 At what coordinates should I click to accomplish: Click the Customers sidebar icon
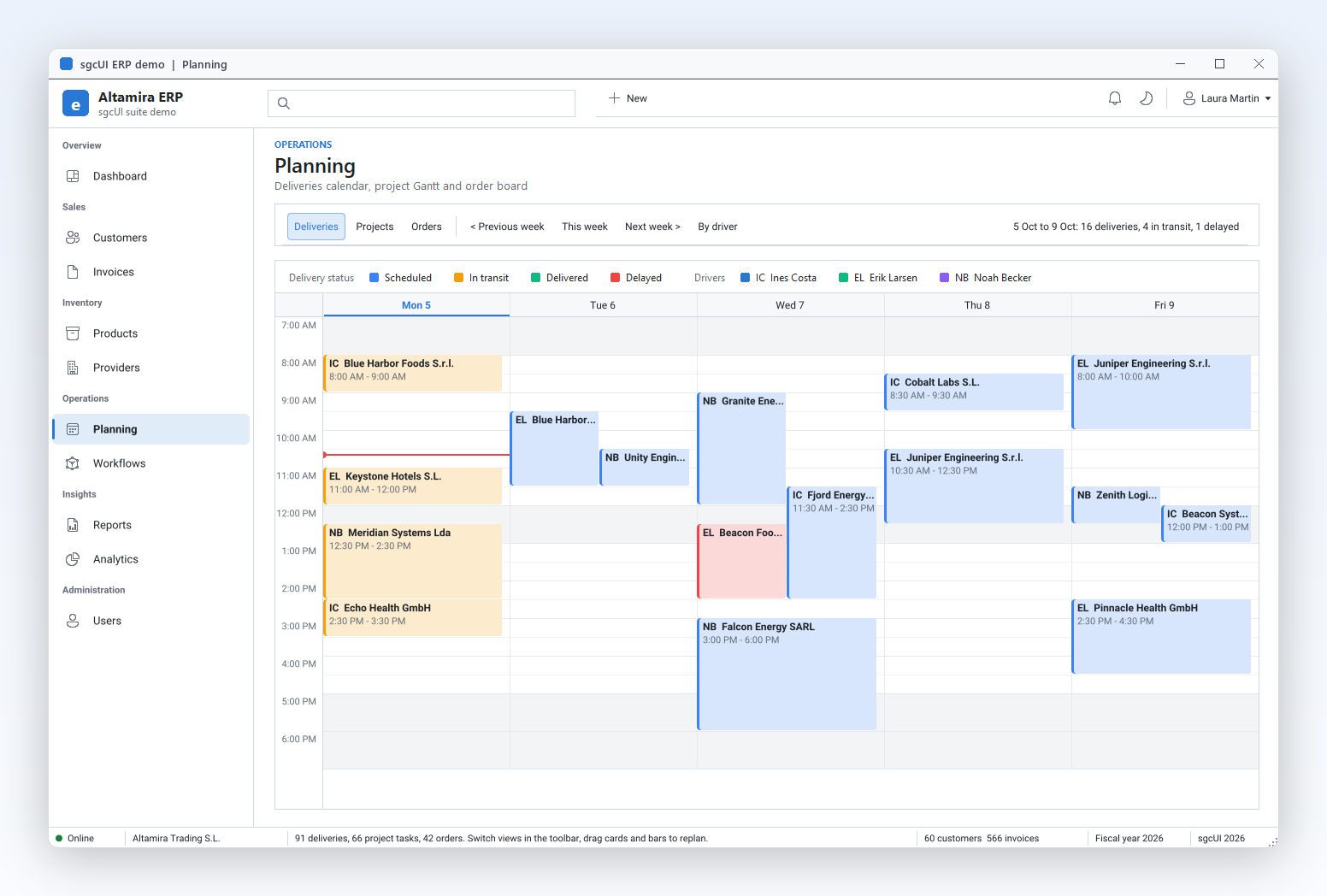pyautogui.click(x=73, y=238)
